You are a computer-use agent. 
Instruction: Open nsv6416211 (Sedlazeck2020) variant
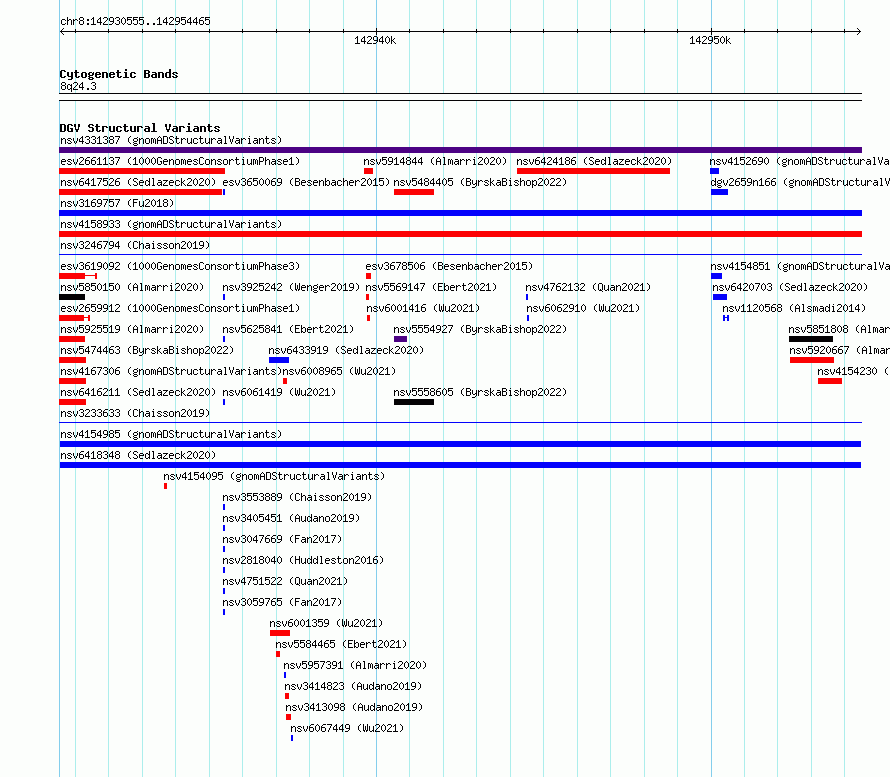tap(138, 392)
